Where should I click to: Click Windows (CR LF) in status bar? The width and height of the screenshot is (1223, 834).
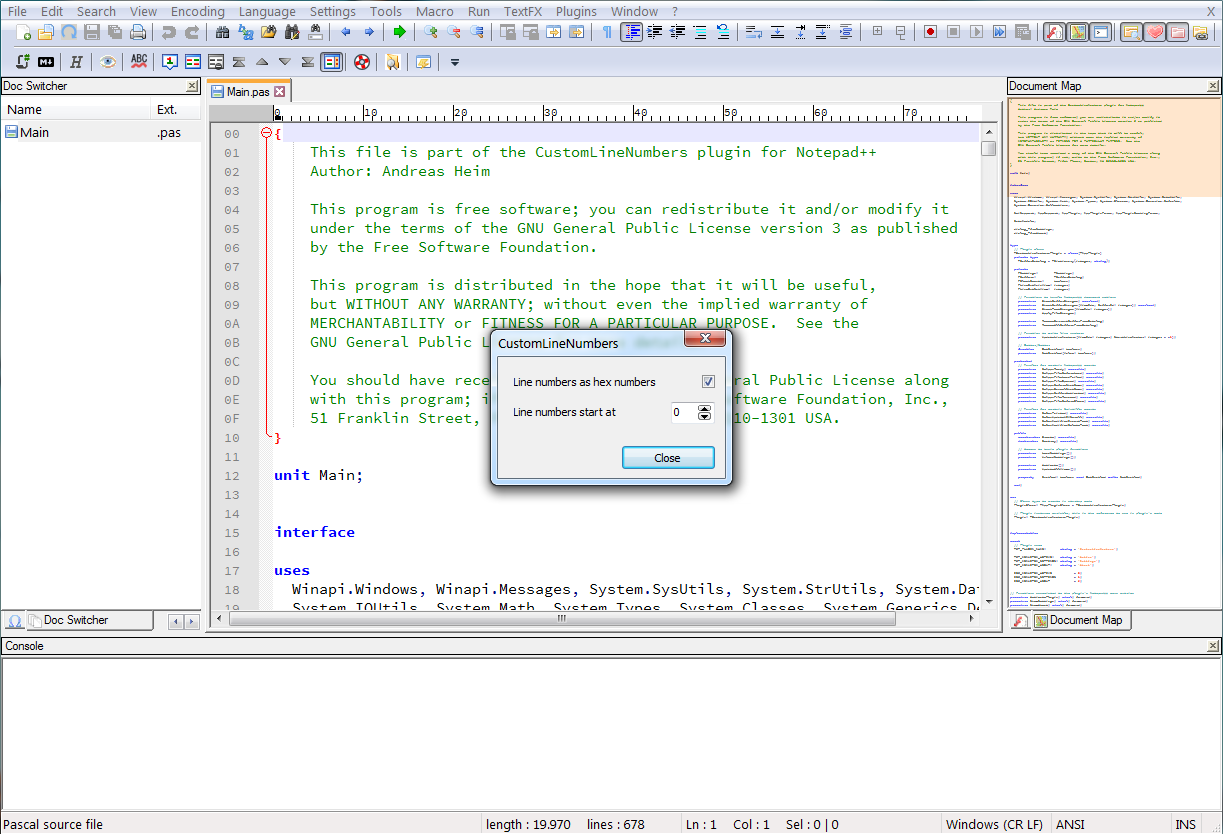point(995,825)
